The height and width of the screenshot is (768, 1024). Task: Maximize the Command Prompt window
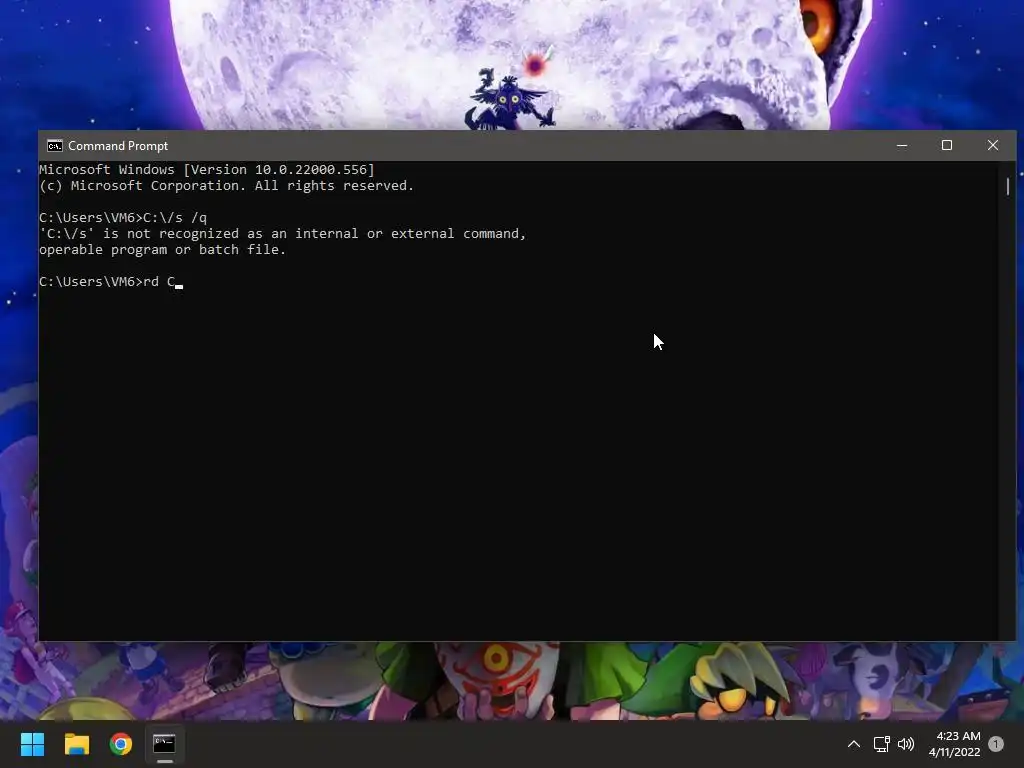(x=947, y=146)
